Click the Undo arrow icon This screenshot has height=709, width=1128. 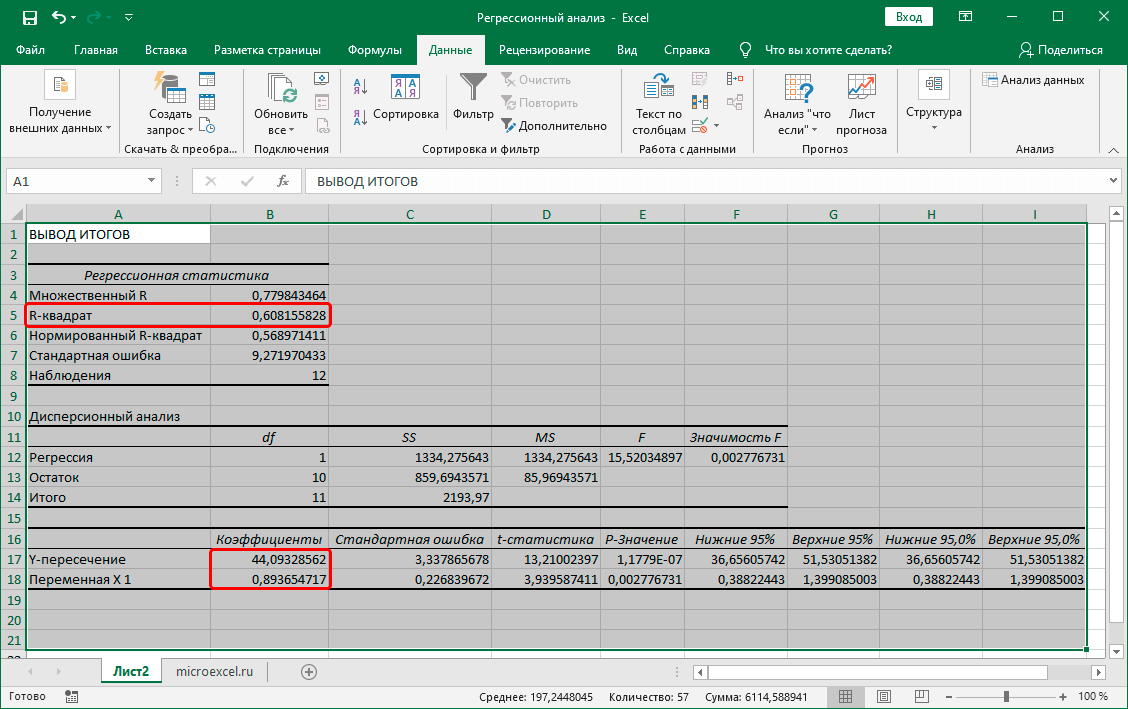pyautogui.click(x=59, y=17)
